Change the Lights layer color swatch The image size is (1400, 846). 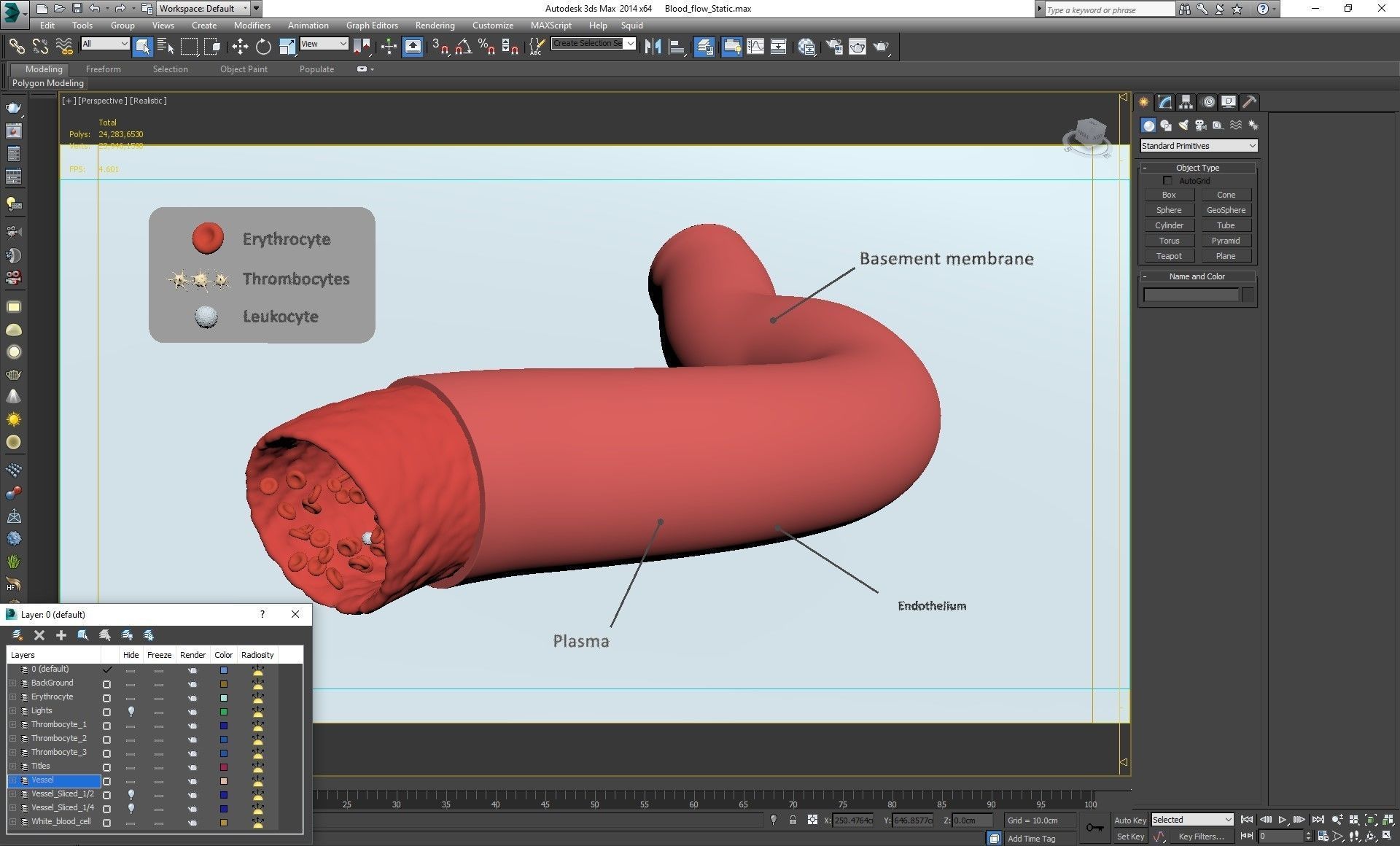(224, 712)
